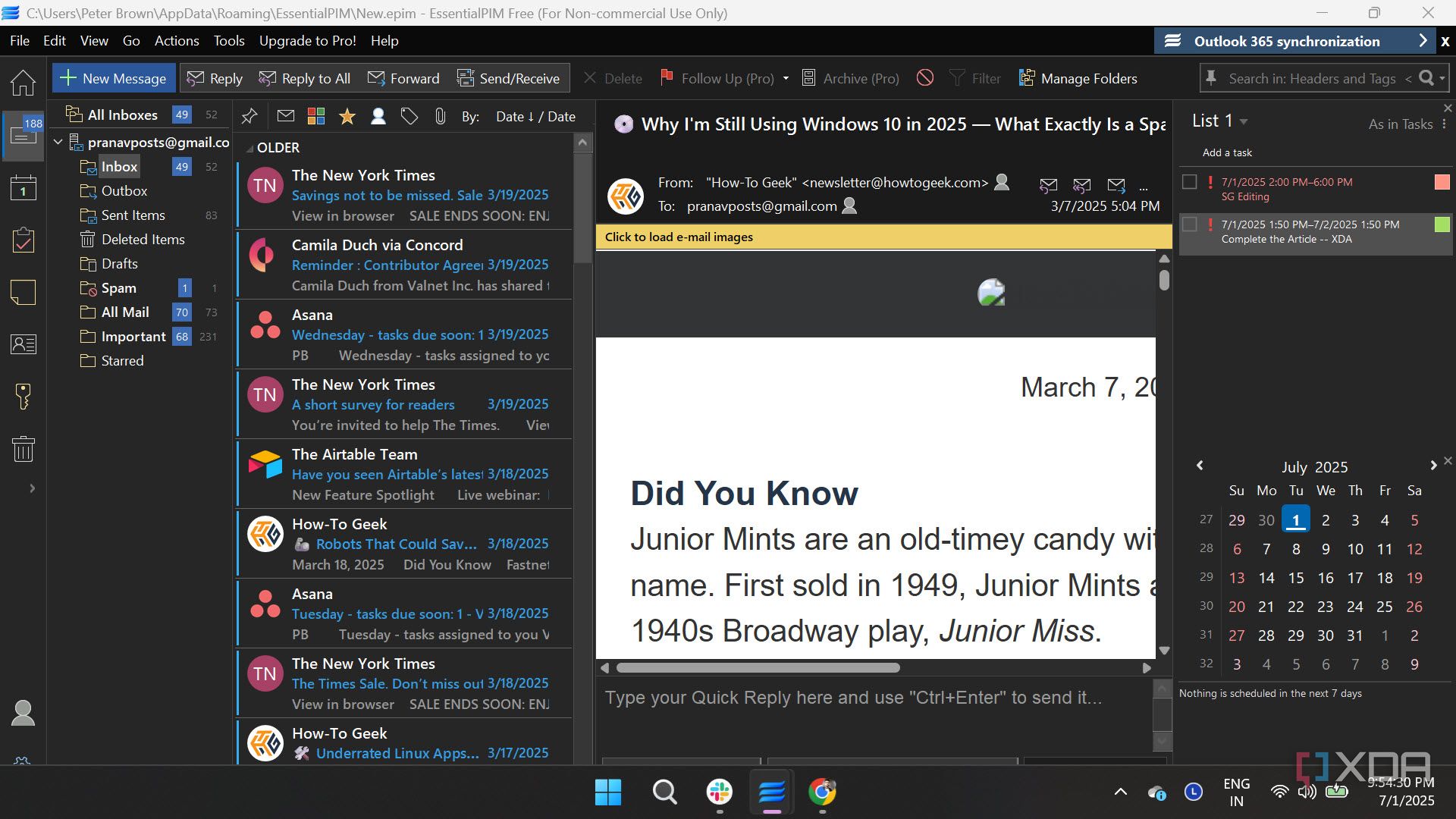Open the List 1 task list dropdown
The height and width of the screenshot is (819, 1456).
(1244, 121)
